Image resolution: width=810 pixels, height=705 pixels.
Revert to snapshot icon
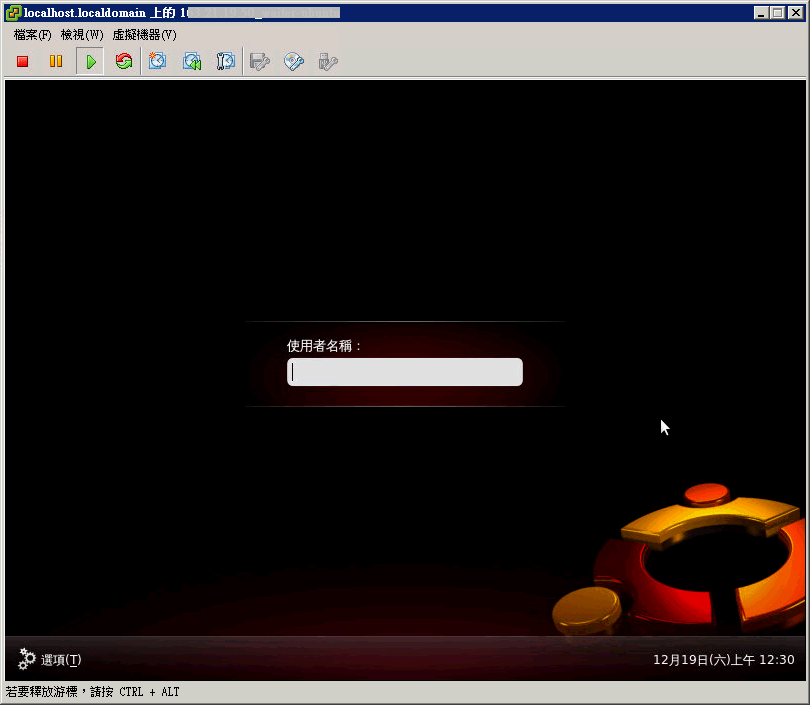coord(192,61)
